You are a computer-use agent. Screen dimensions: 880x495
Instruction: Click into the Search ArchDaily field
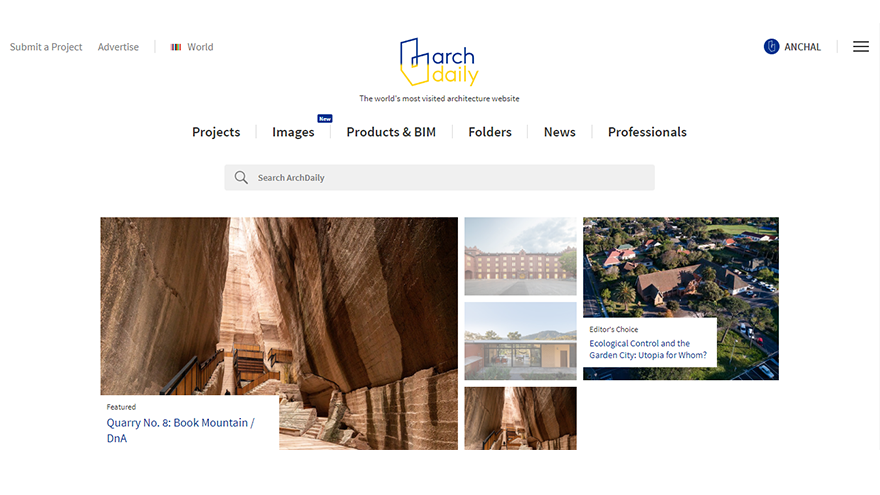[439, 177]
